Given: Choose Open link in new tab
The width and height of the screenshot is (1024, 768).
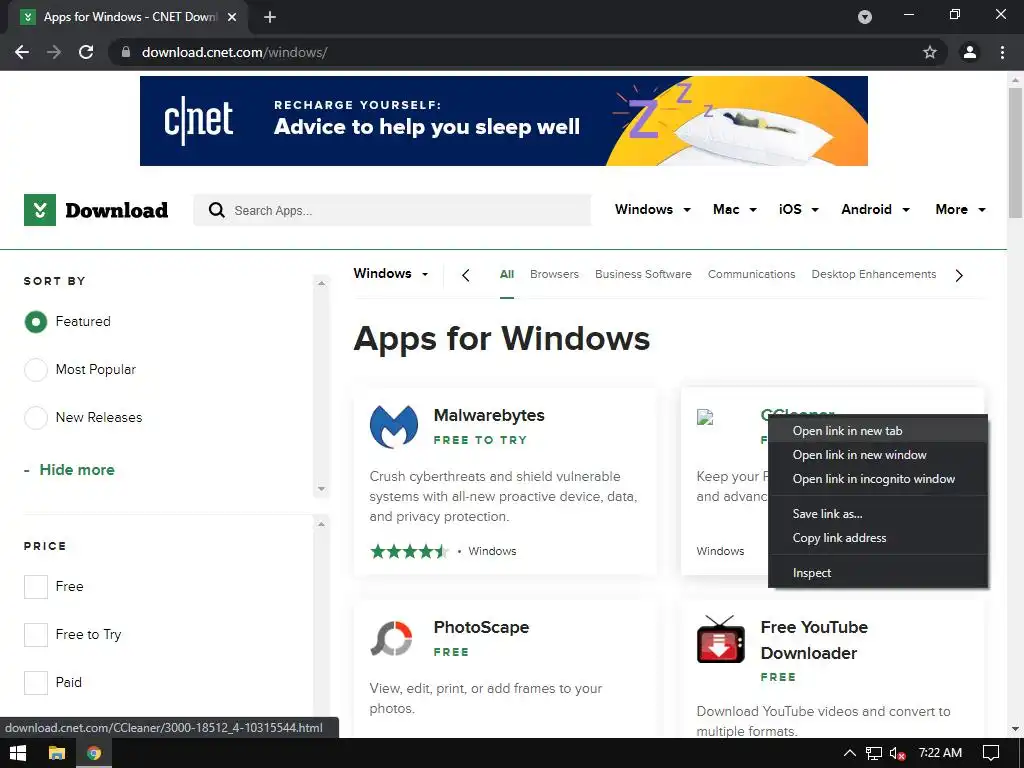Looking at the screenshot, I should point(878,431).
